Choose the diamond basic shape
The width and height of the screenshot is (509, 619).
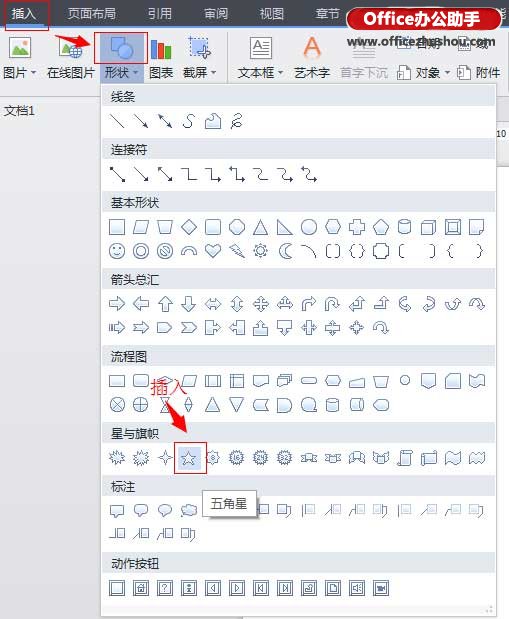(x=189, y=227)
